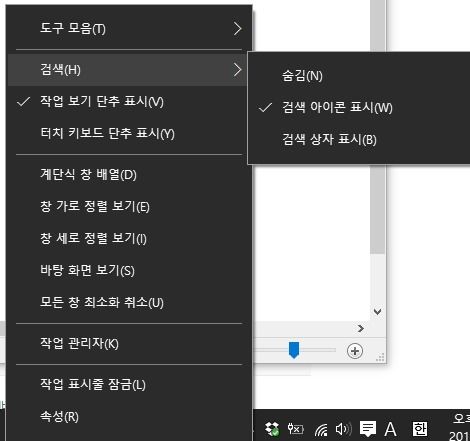Click the blue zoom slider thumb
Image resolution: width=470 pixels, height=441 pixels.
click(x=294, y=350)
